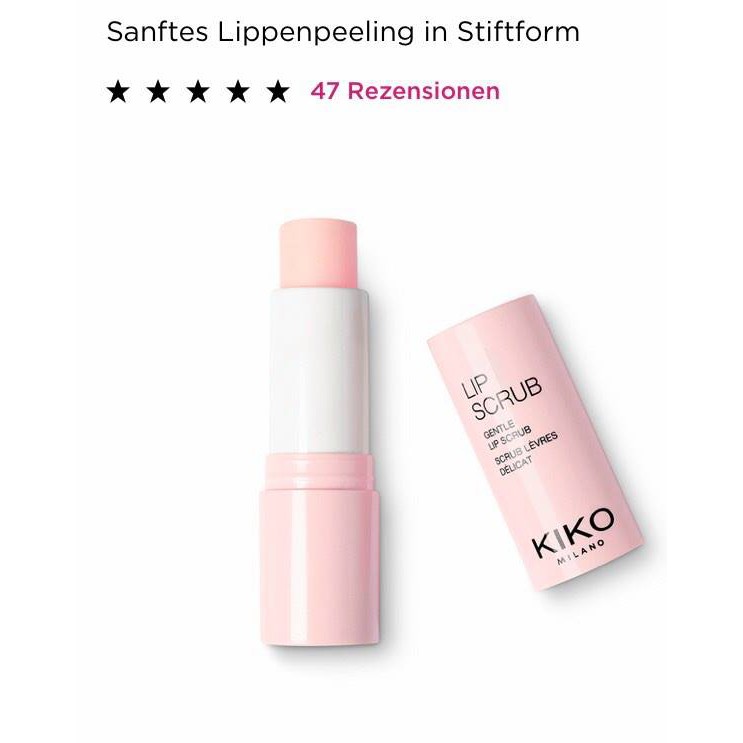Click the second rating star
Viewport: 743px width, 743px height.
point(158,91)
